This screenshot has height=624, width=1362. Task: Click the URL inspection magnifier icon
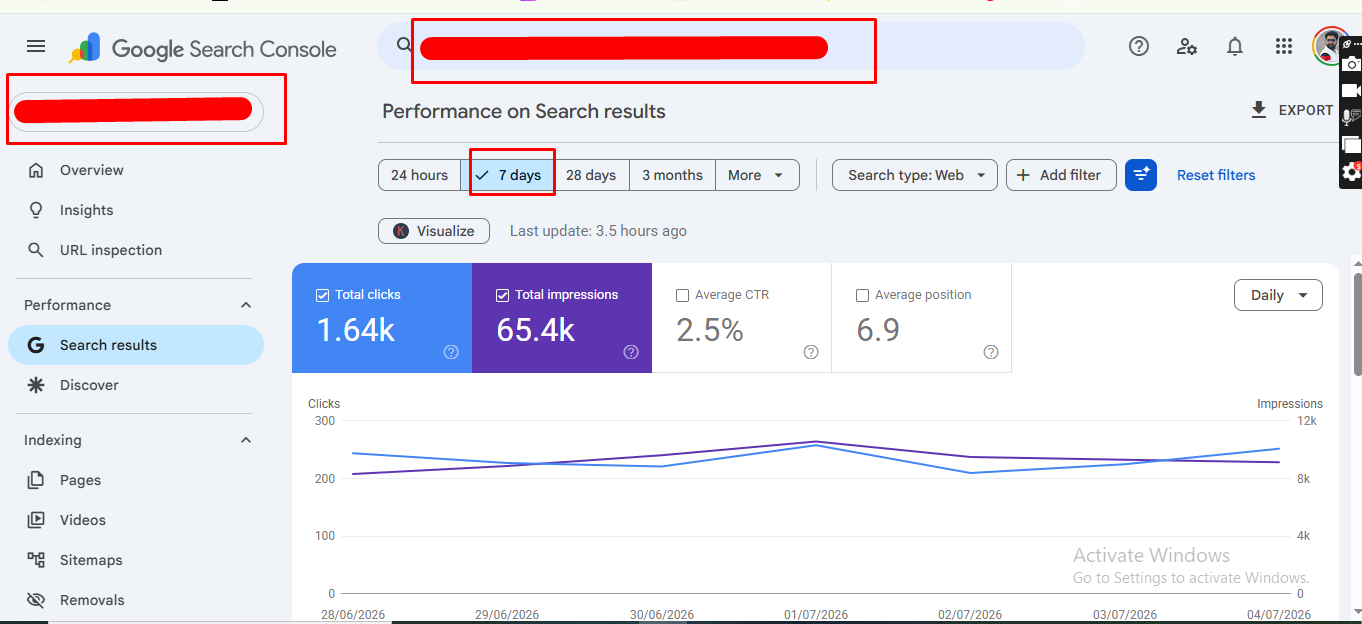tap(36, 250)
